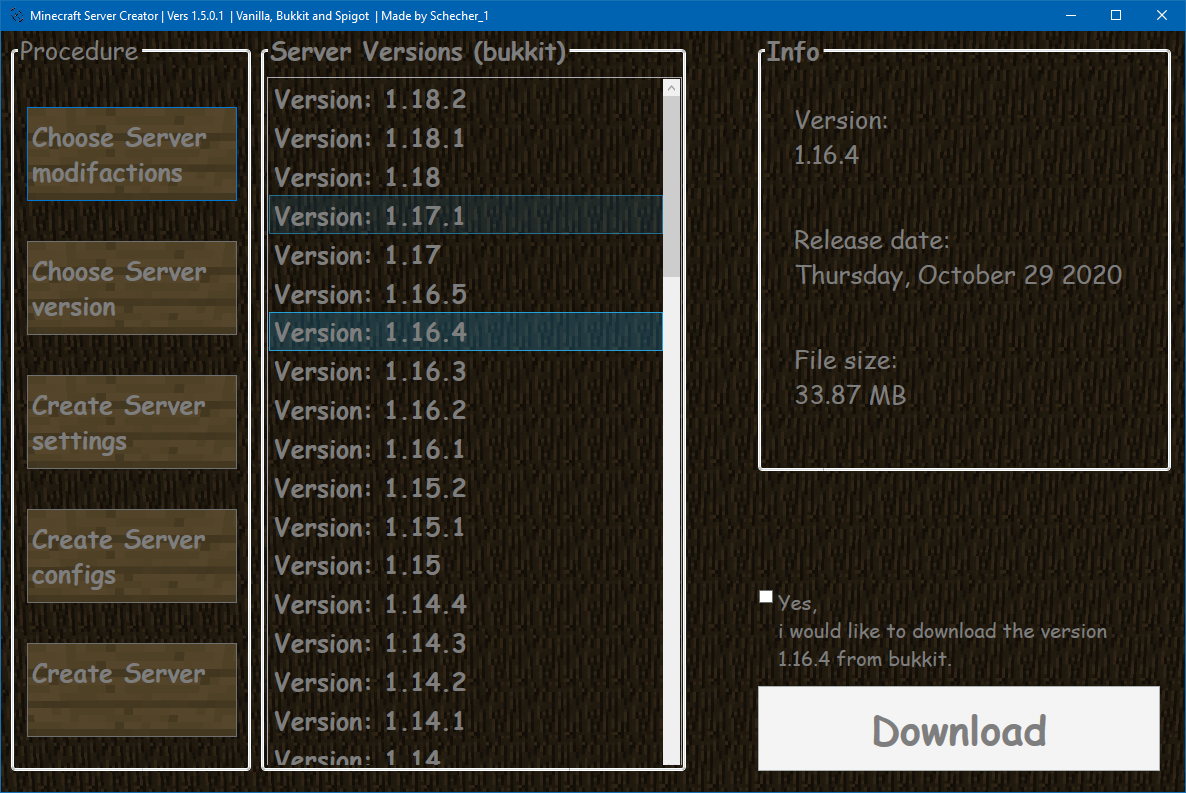Open Create Server settings step

132,422
